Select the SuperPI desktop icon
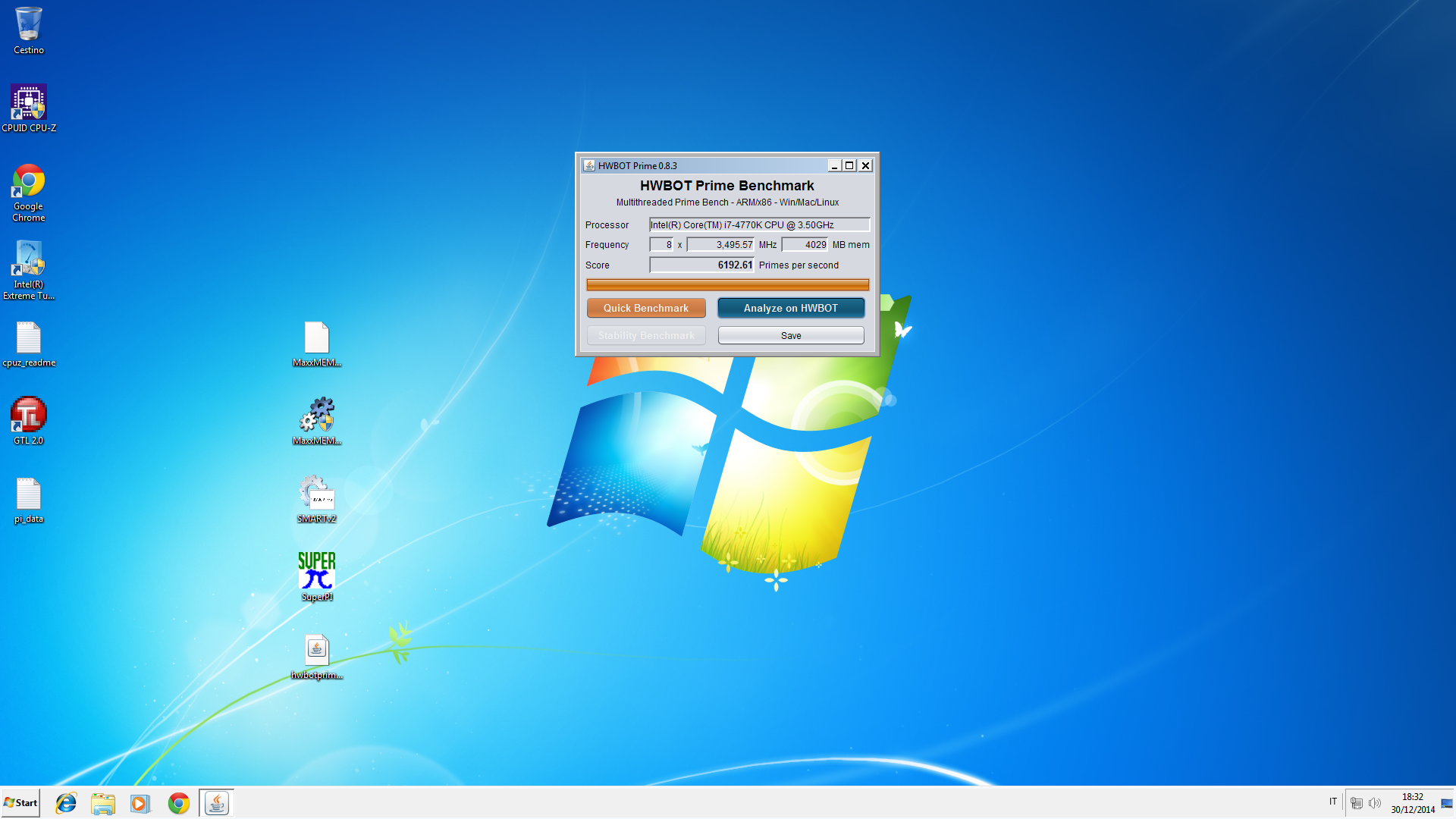Screen dimensions: 1456x819 point(317,577)
